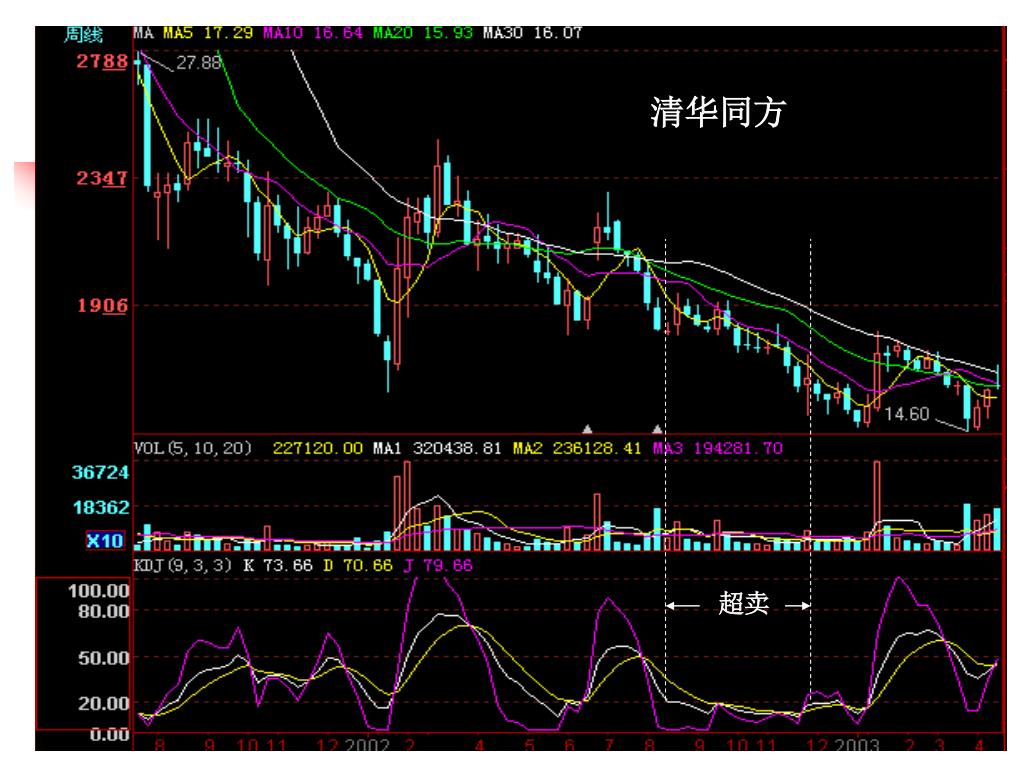The image size is (1024, 768).
Task: Click the 27.88 high price label
Action: click(199, 63)
